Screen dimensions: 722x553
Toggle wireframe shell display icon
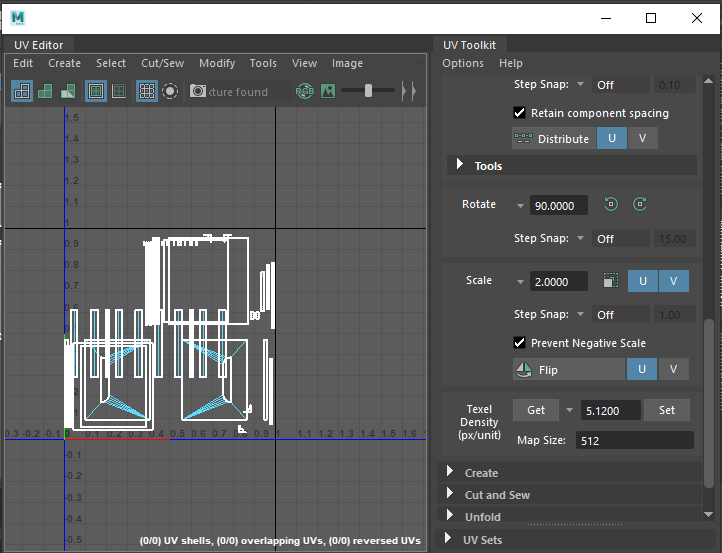[x=21, y=91]
